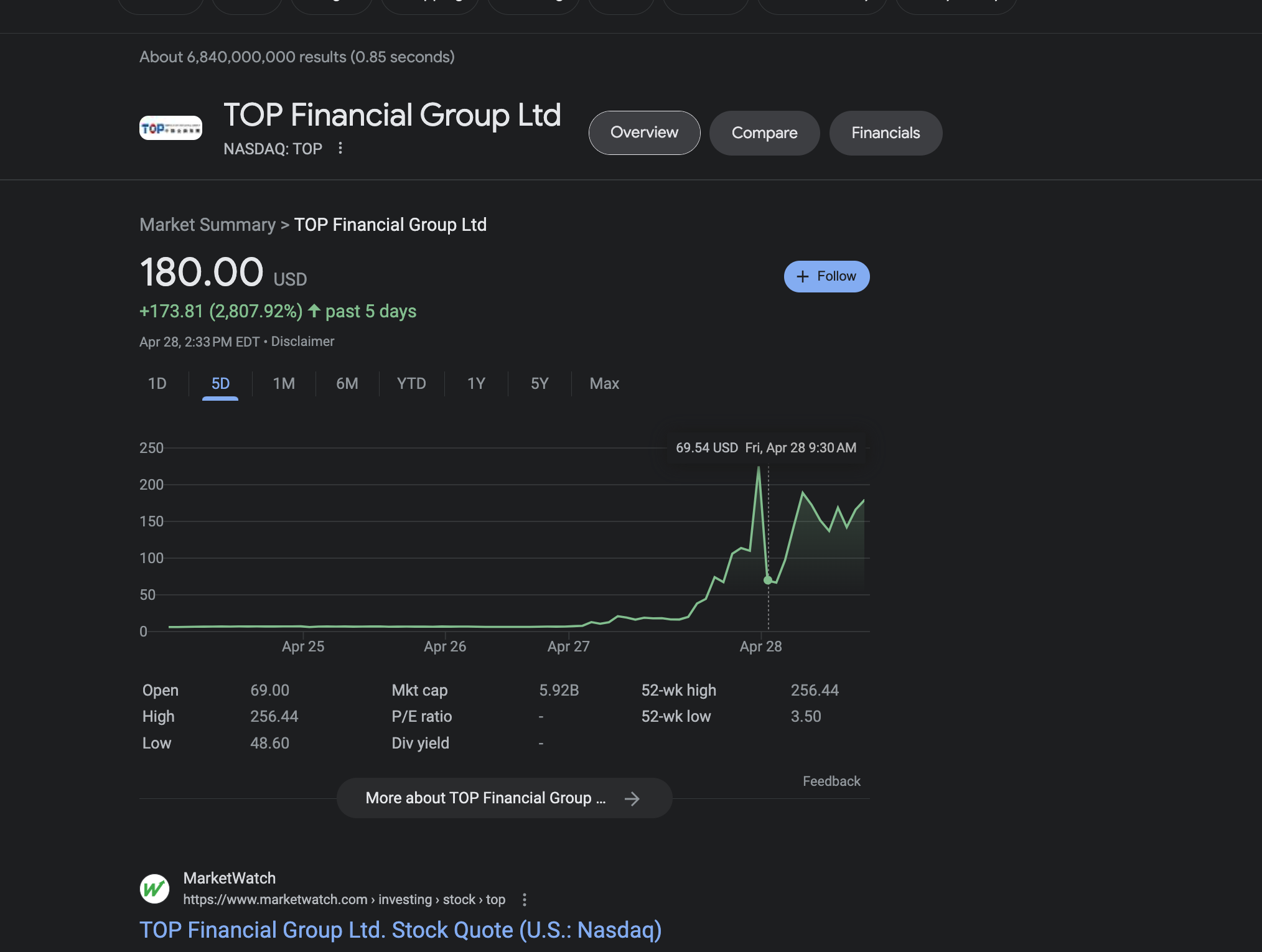1262x952 pixels.
Task: Select the 1D chart range
Action: click(157, 383)
